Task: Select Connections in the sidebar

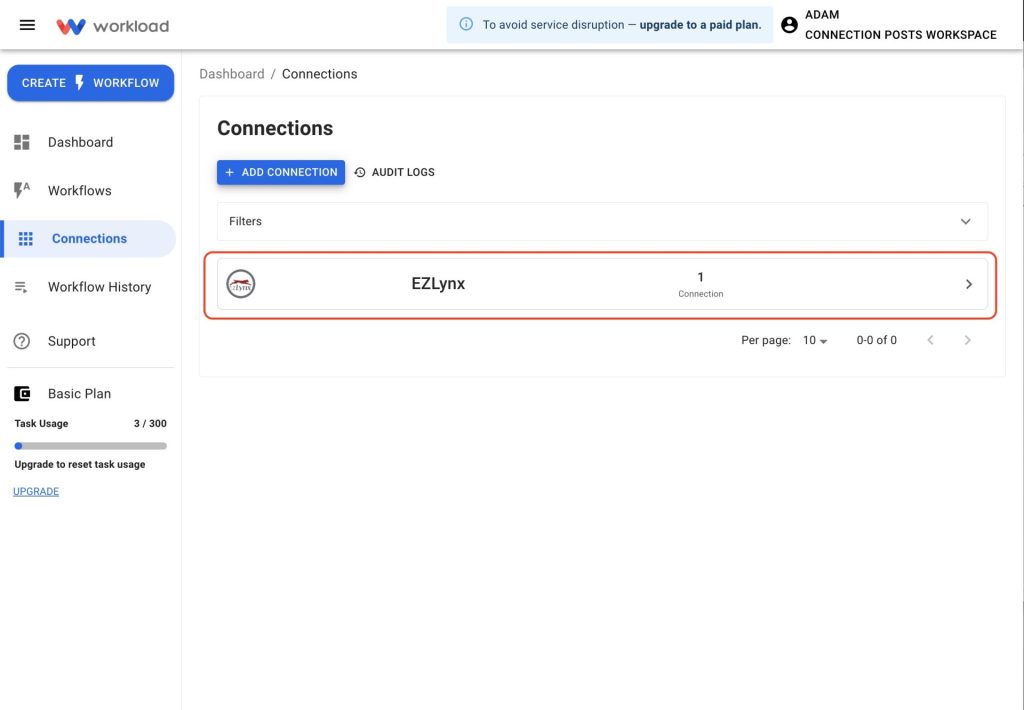Action: 89,238
